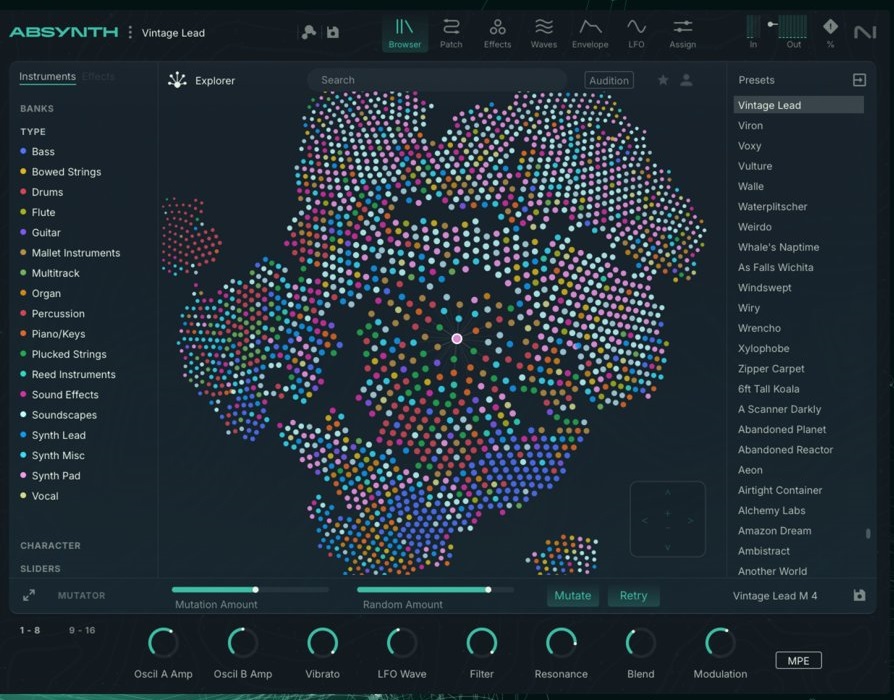Click the Retry button
This screenshot has width=894, height=700.
[x=633, y=596]
